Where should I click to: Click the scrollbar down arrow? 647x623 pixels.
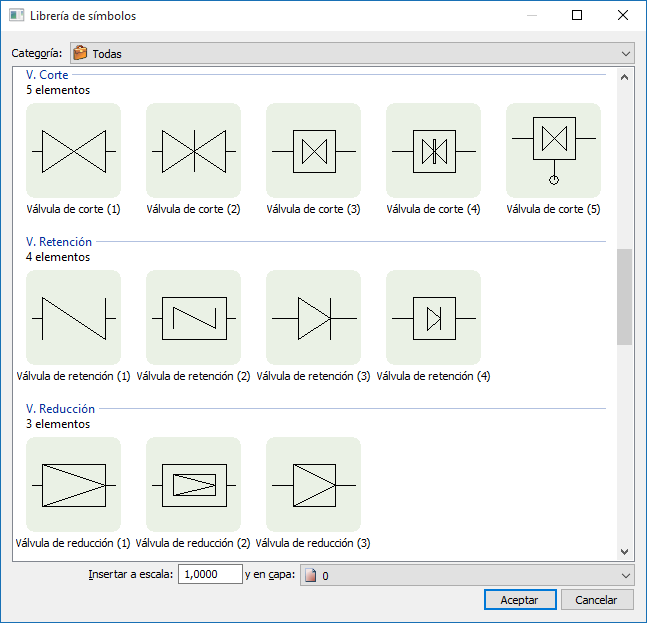point(624,552)
